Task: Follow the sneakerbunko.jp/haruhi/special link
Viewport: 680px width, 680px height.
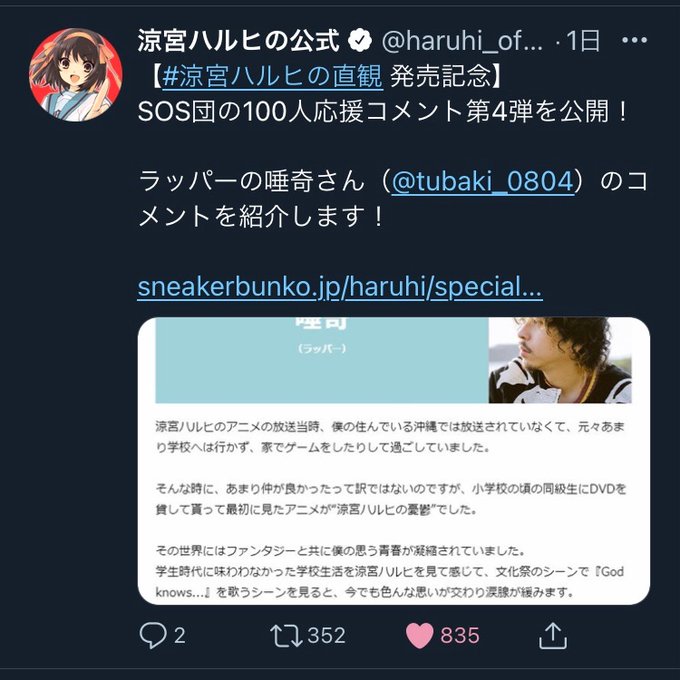Action: click(340, 287)
